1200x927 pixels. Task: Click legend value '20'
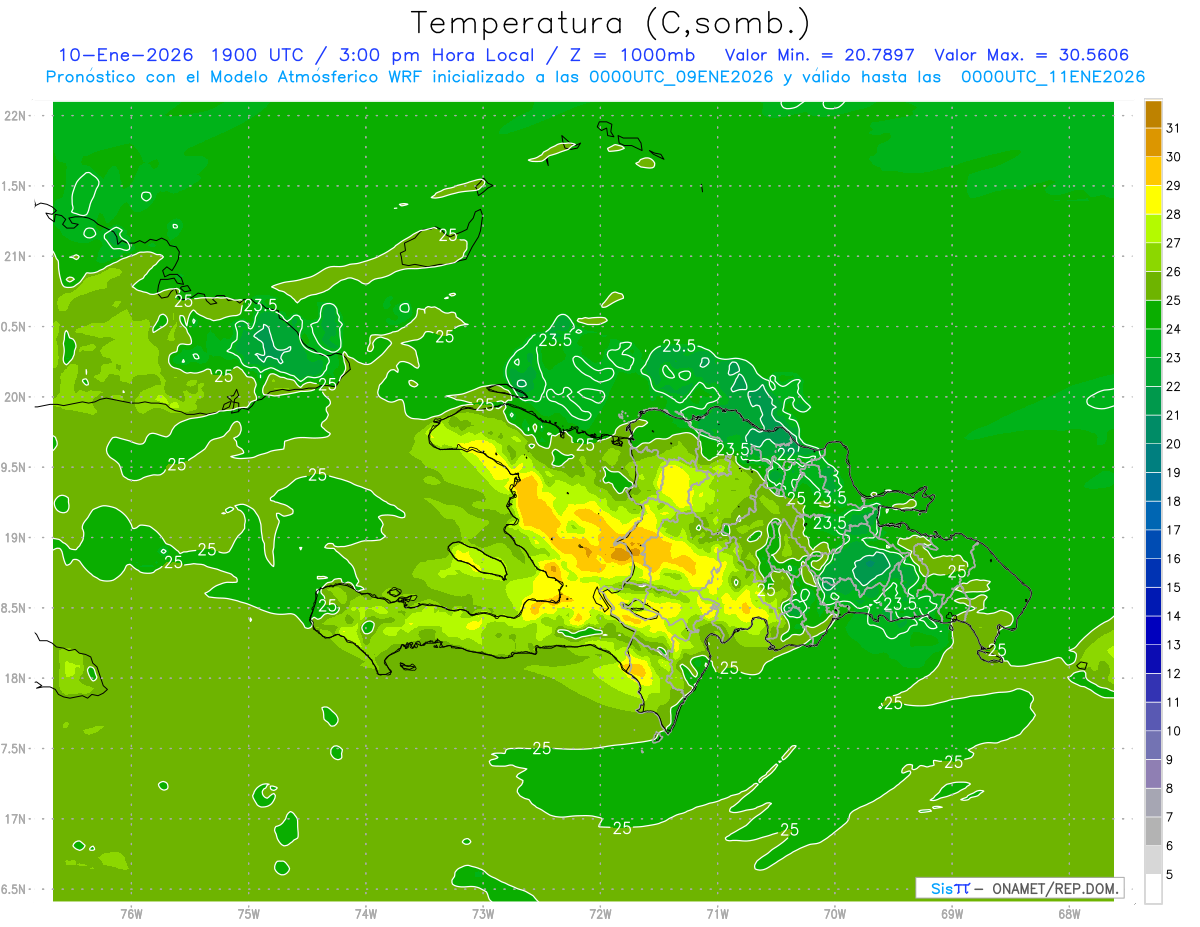coord(1174,443)
